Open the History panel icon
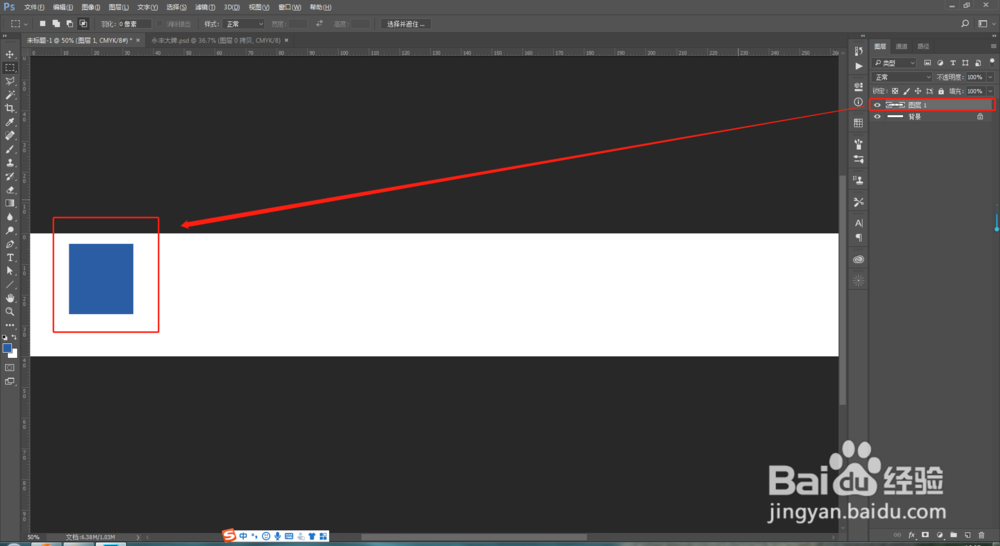Image resolution: width=1000 pixels, height=546 pixels. click(858, 52)
